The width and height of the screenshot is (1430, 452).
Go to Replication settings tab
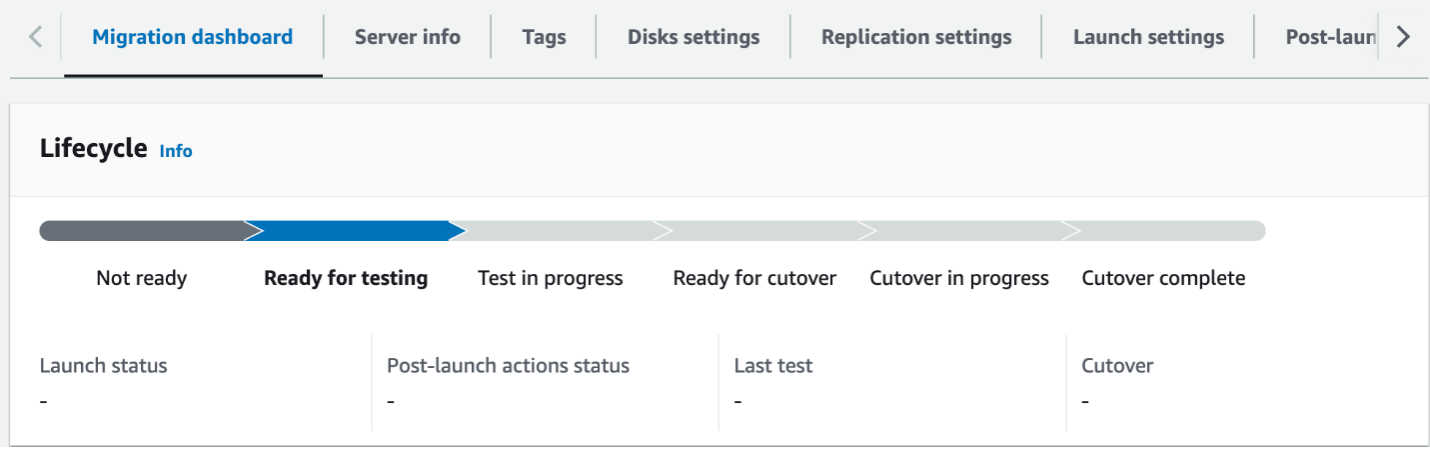pos(917,37)
